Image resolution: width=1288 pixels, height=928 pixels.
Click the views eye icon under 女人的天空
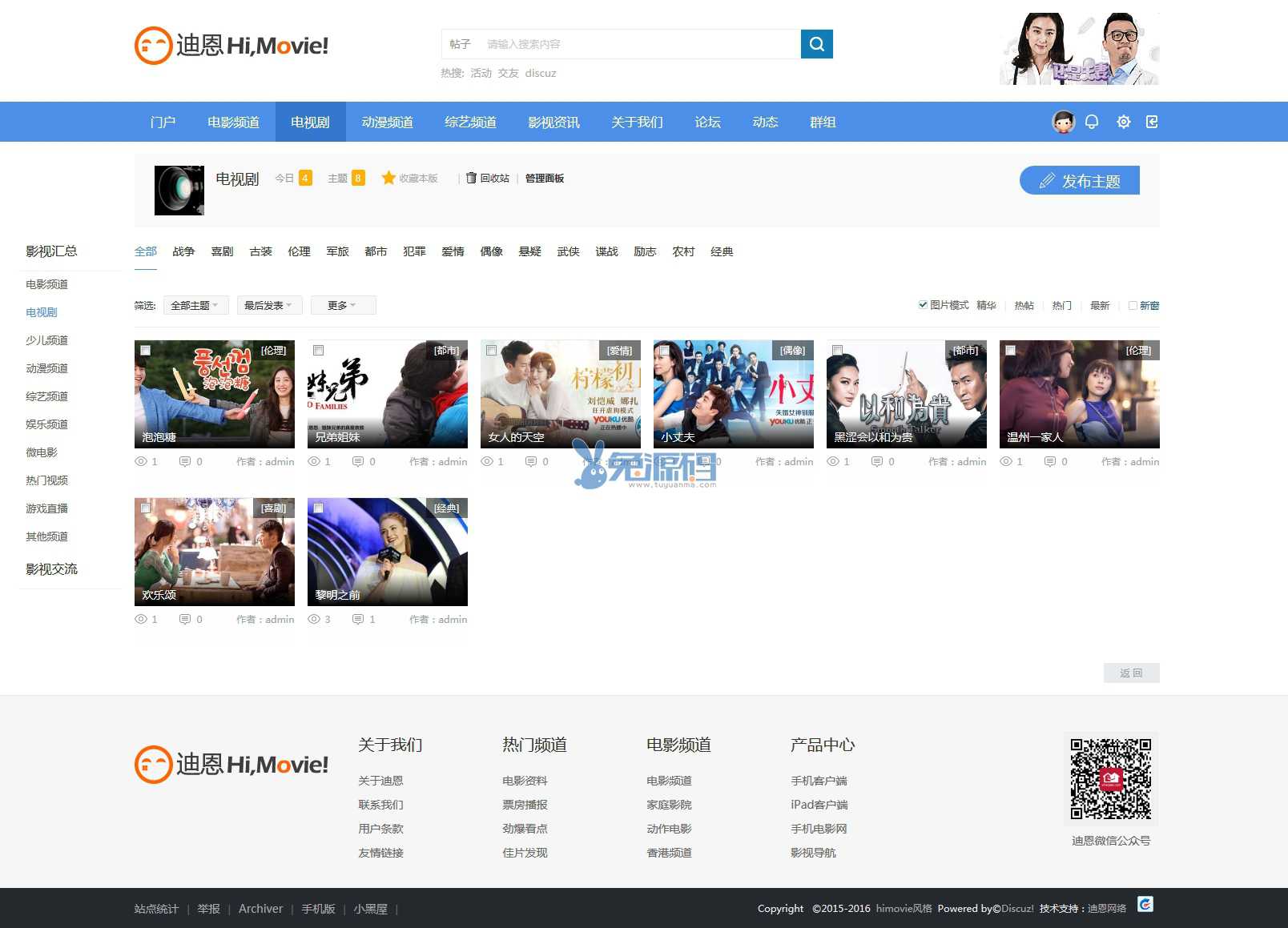(487, 462)
